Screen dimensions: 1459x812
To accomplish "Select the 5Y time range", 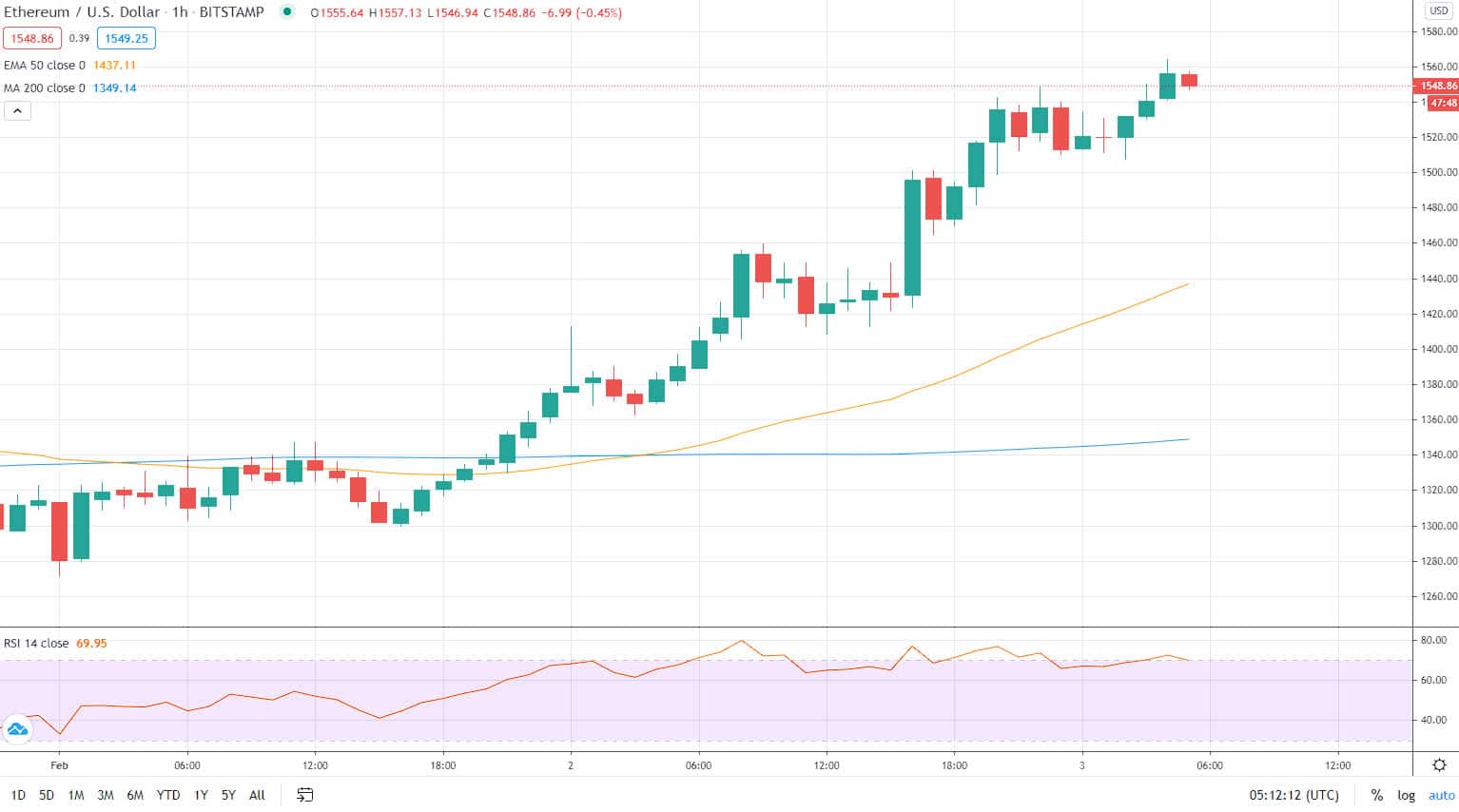I will click(228, 795).
